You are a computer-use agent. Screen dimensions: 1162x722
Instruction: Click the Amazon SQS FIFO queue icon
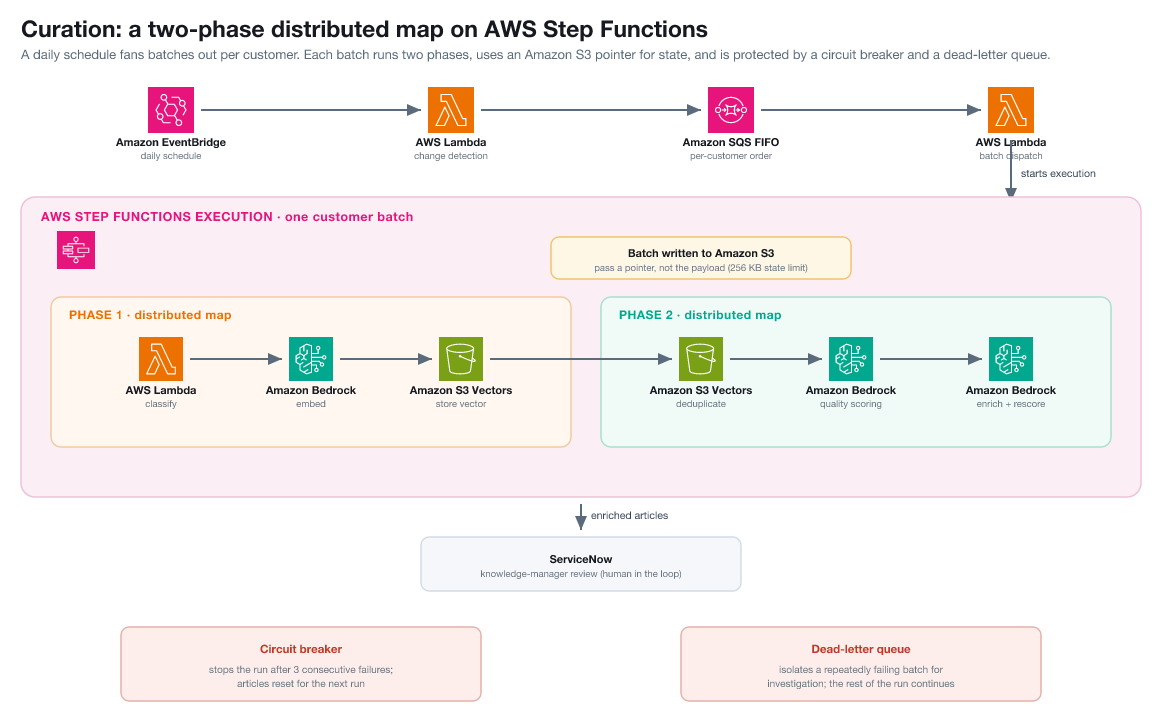(731, 110)
